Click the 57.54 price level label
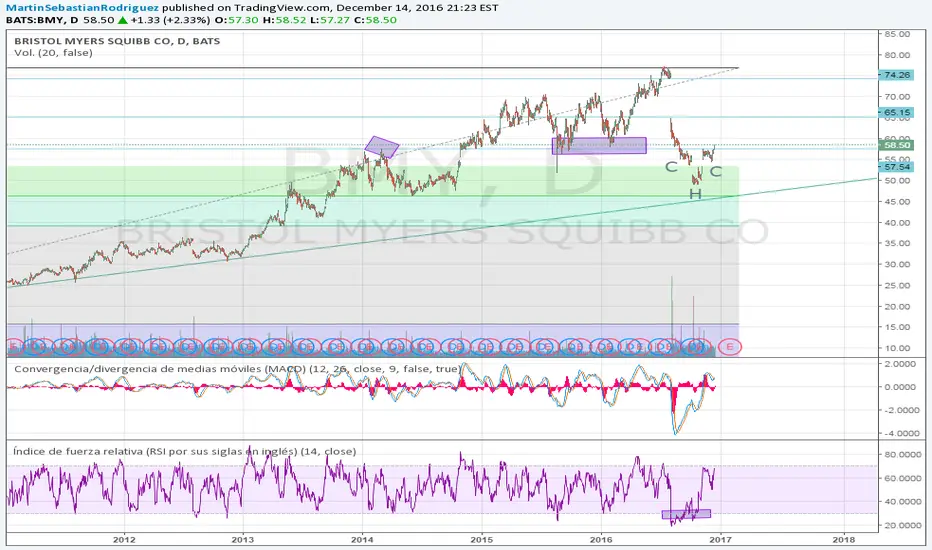 click(x=896, y=166)
